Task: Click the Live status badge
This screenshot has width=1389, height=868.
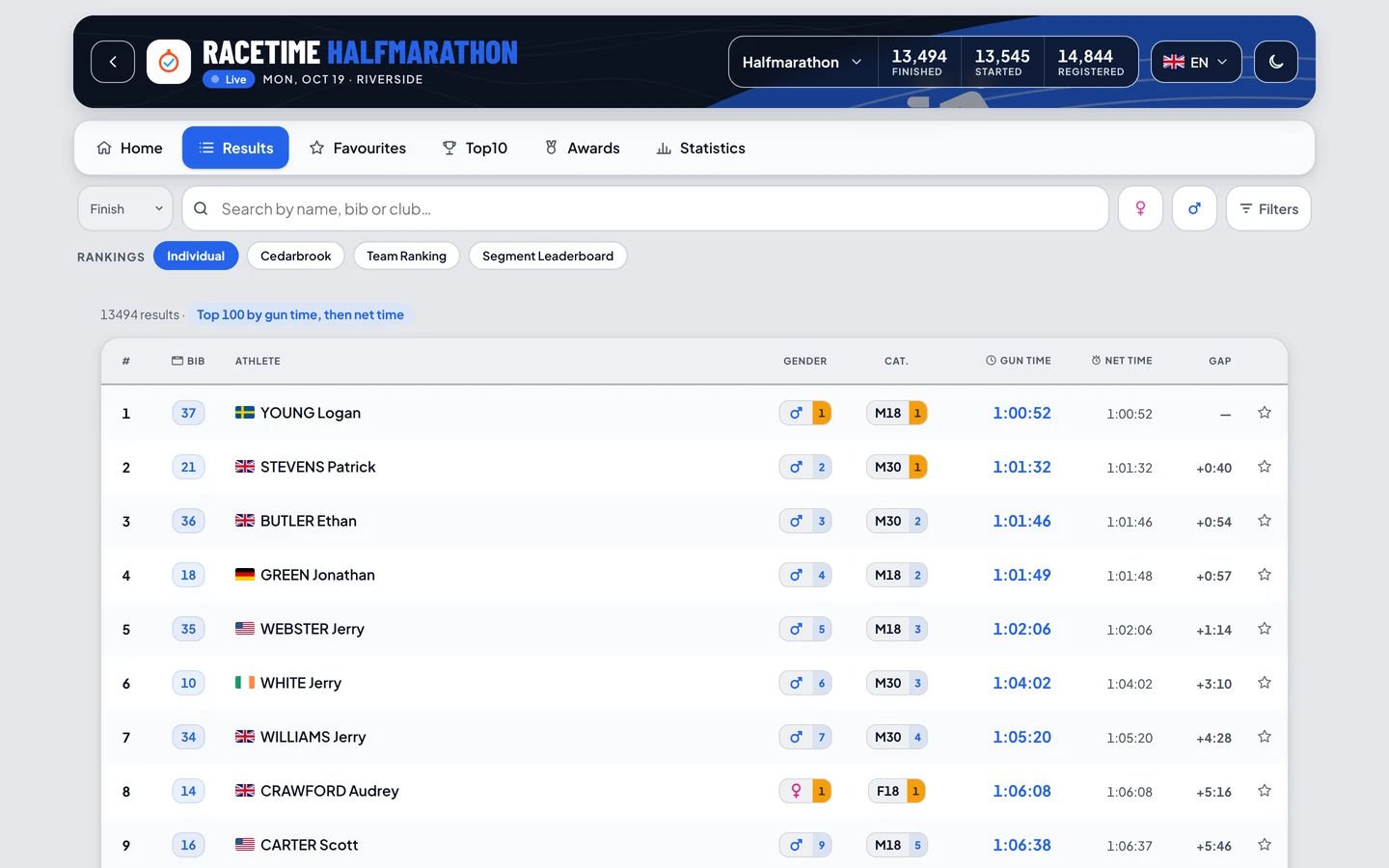Action: point(229,79)
